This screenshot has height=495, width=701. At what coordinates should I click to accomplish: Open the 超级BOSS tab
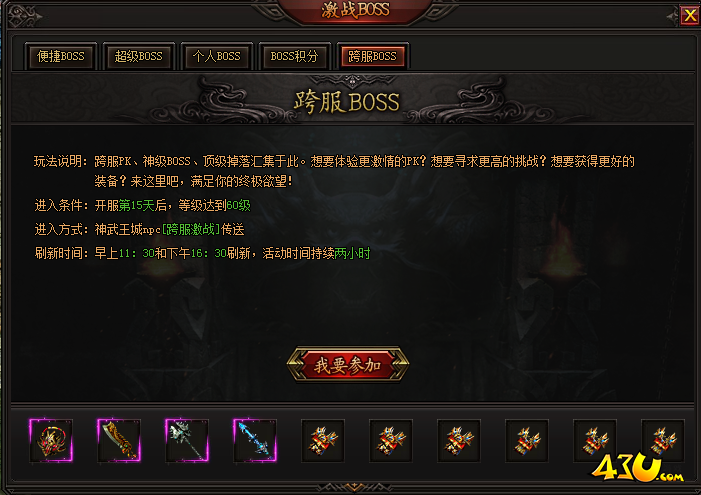click(139, 56)
